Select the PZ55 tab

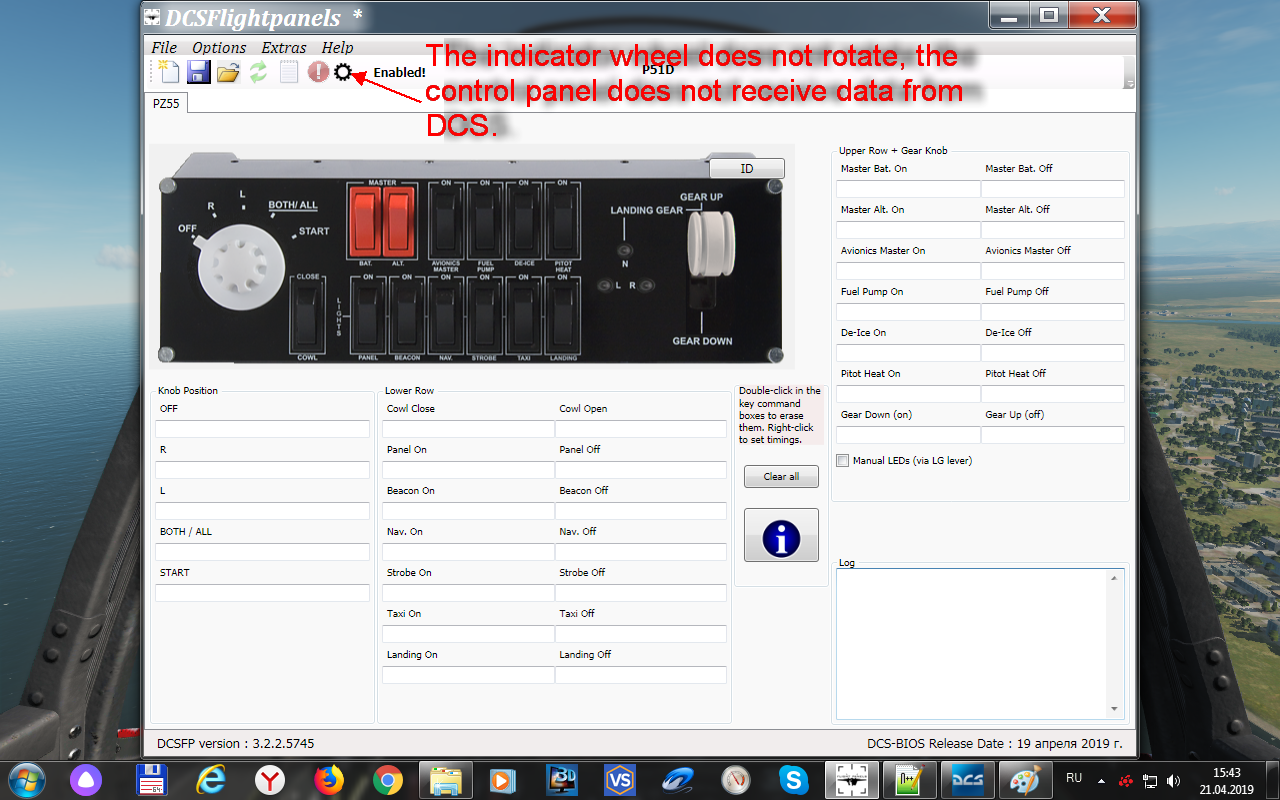pyautogui.click(x=166, y=103)
